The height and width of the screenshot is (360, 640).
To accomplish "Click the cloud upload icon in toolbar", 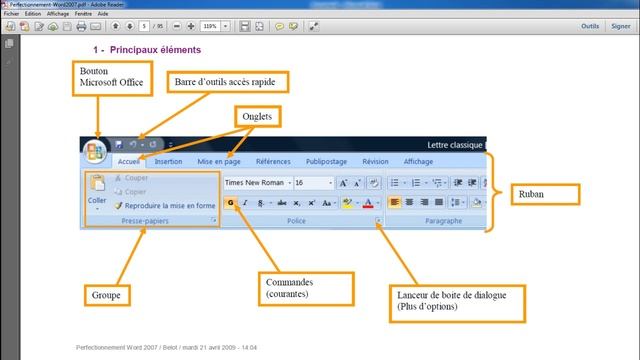I will pos(53,27).
